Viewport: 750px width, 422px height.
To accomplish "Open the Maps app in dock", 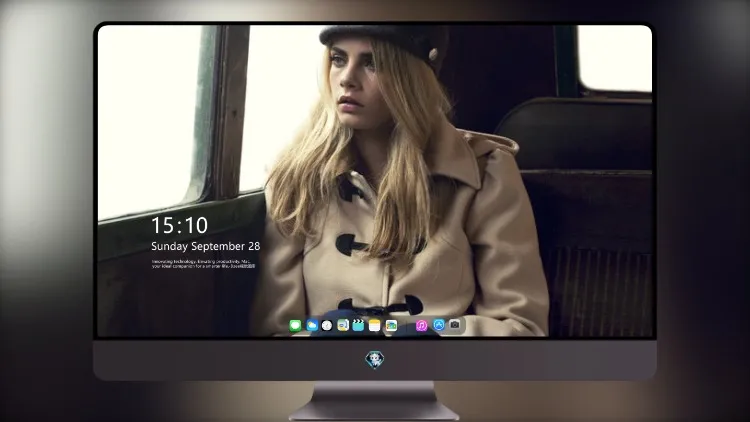I will point(343,326).
